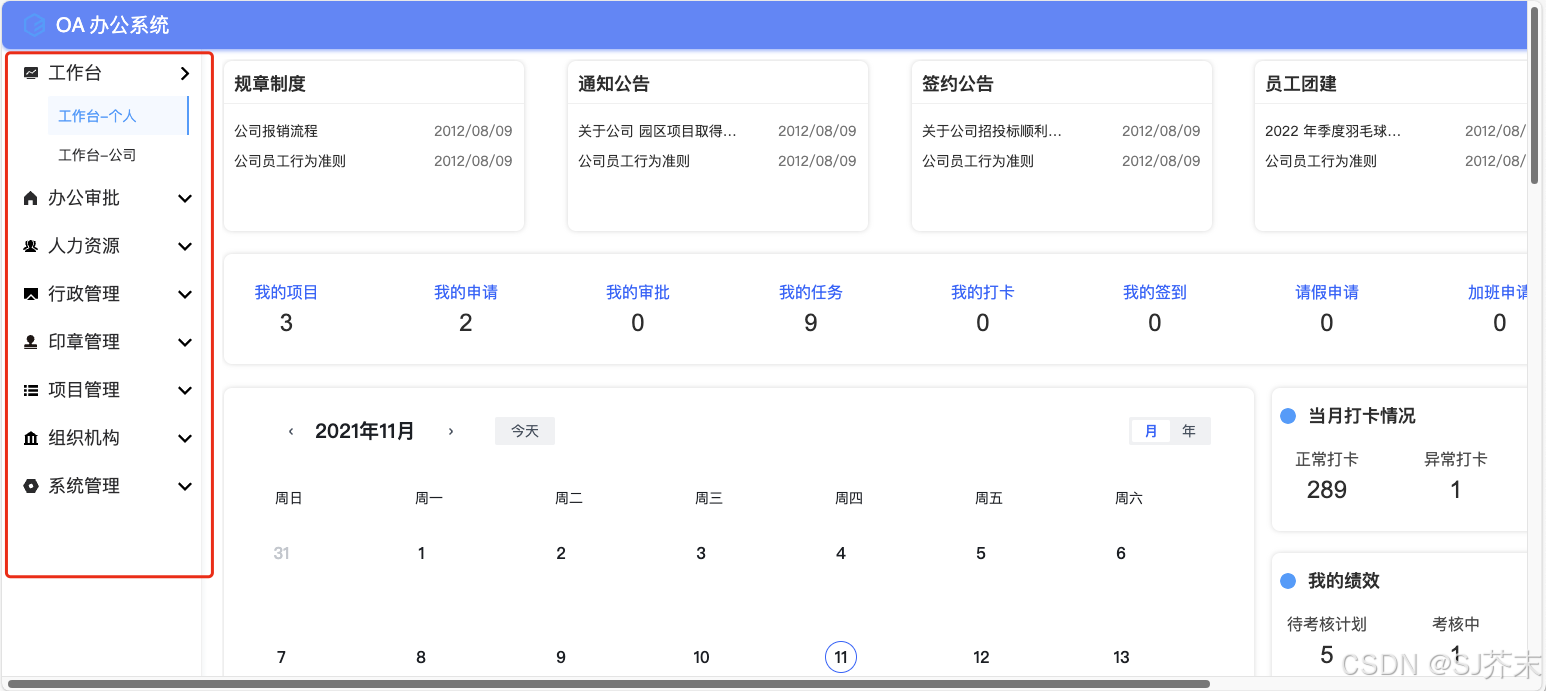The width and height of the screenshot is (1546, 691).
Task: Open 关于公司 园区项目取得 notice
Action: 657,131
